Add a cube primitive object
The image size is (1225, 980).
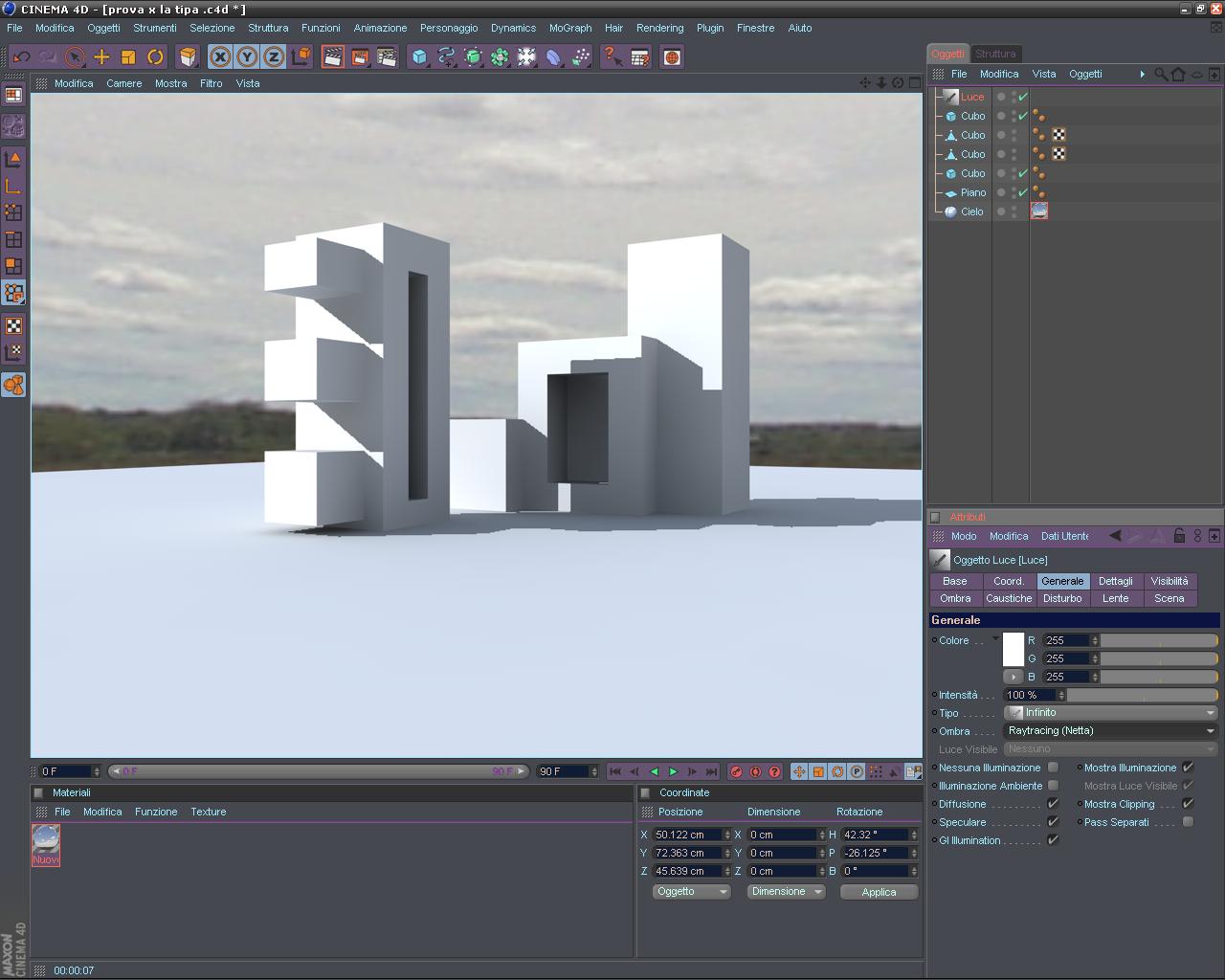click(x=419, y=57)
